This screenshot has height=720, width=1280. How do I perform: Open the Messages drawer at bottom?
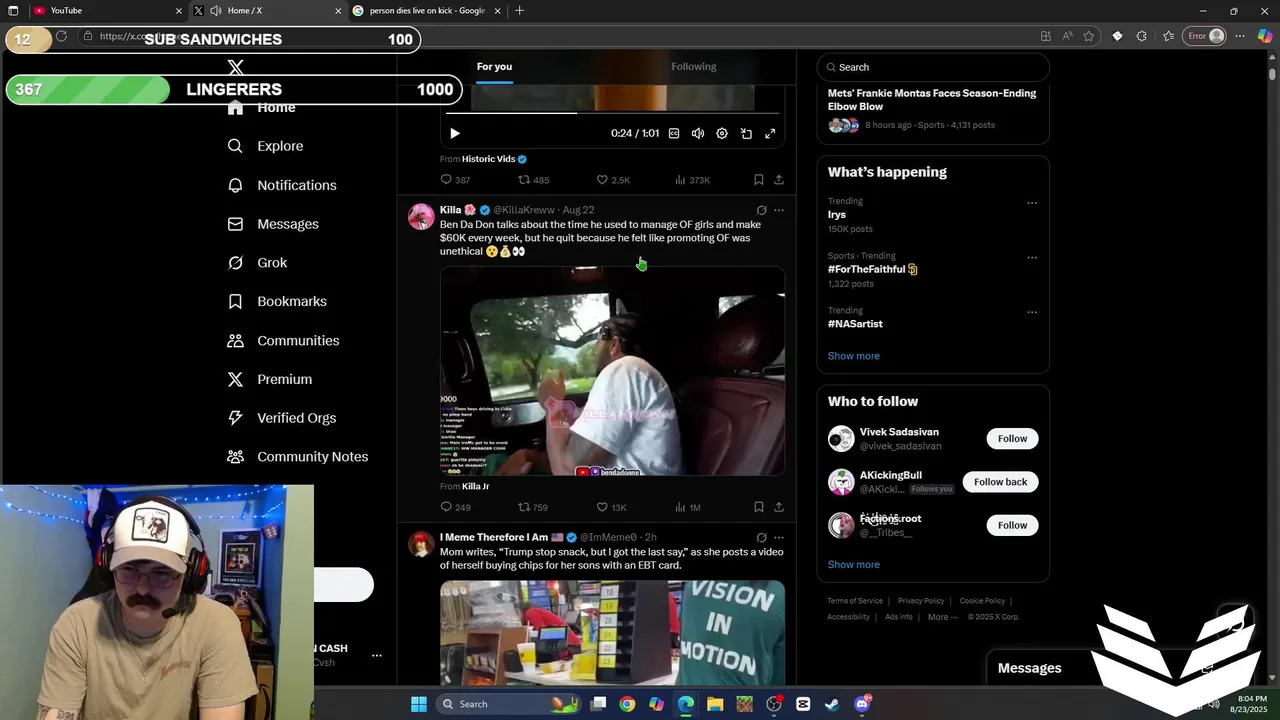(x=1029, y=668)
